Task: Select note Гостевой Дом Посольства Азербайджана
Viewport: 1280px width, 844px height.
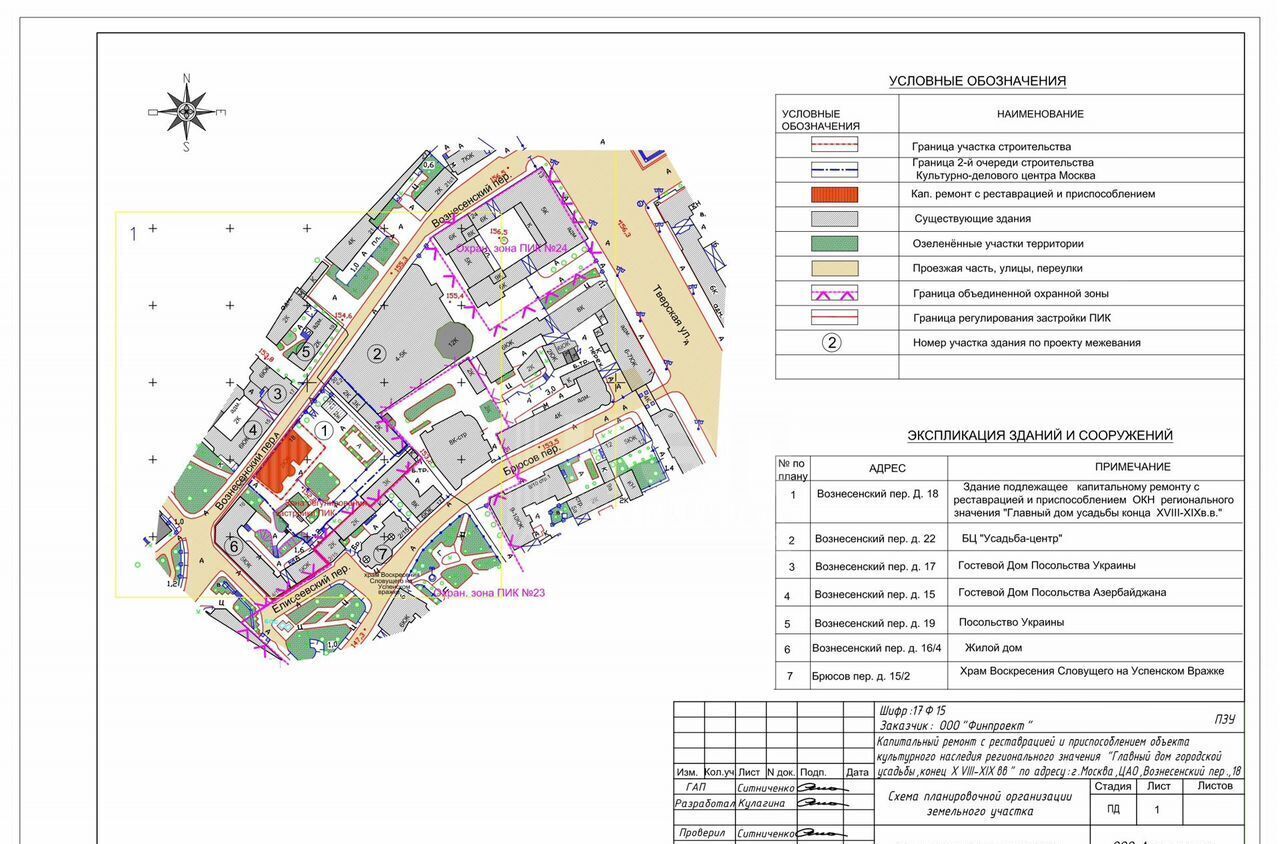Action: click(x=1062, y=592)
